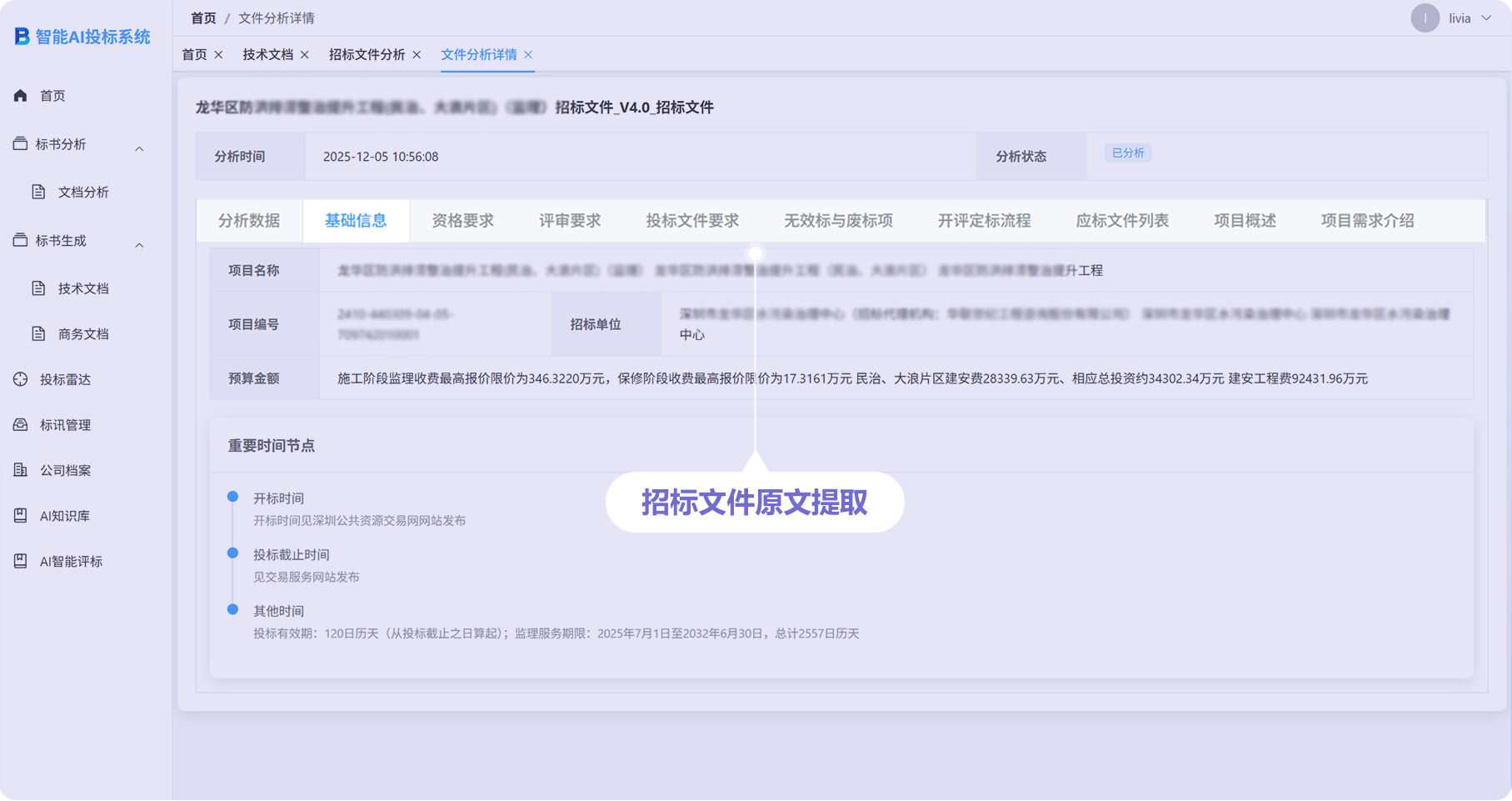The image size is (1512, 801).
Task: Click the 已分析 status tag
Action: coord(1127,153)
